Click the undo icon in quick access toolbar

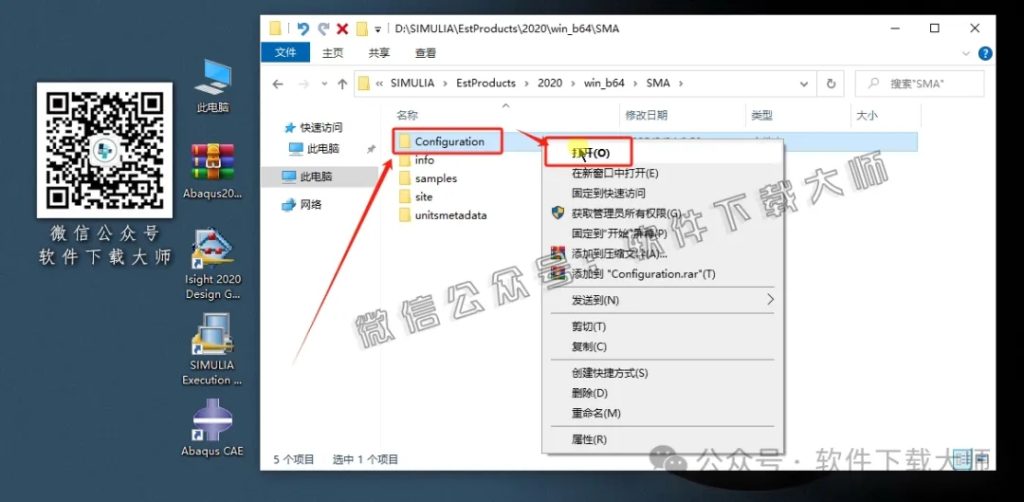(x=302, y=29)
